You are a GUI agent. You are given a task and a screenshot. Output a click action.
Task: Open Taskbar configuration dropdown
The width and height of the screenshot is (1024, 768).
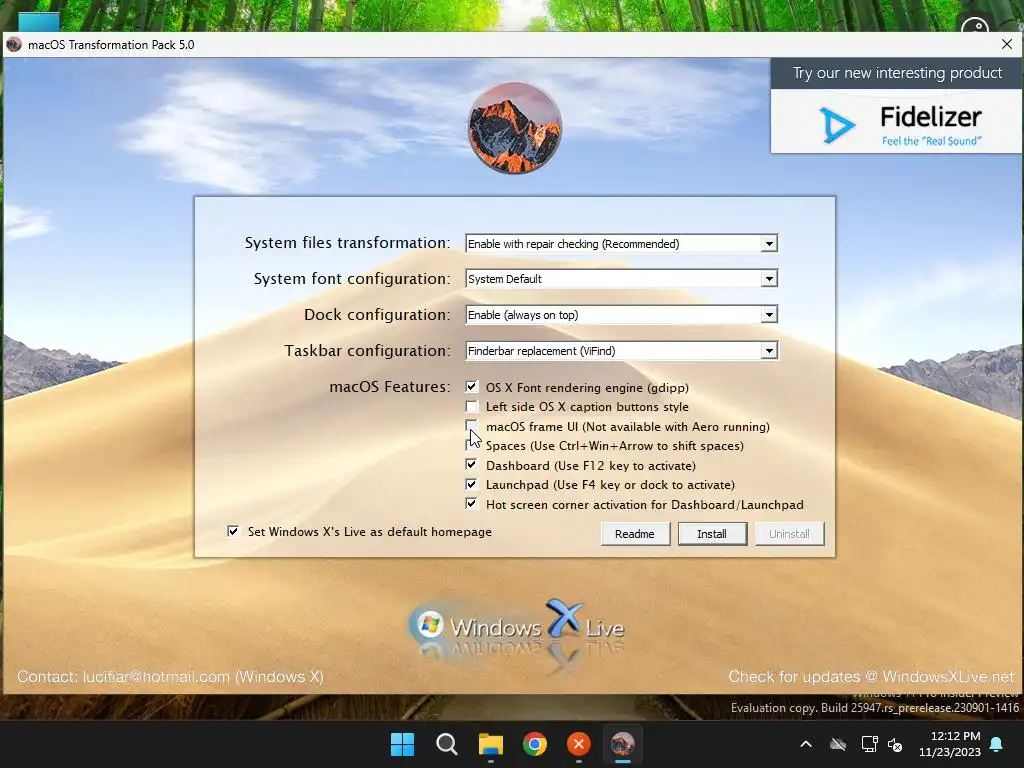(769, 351)
